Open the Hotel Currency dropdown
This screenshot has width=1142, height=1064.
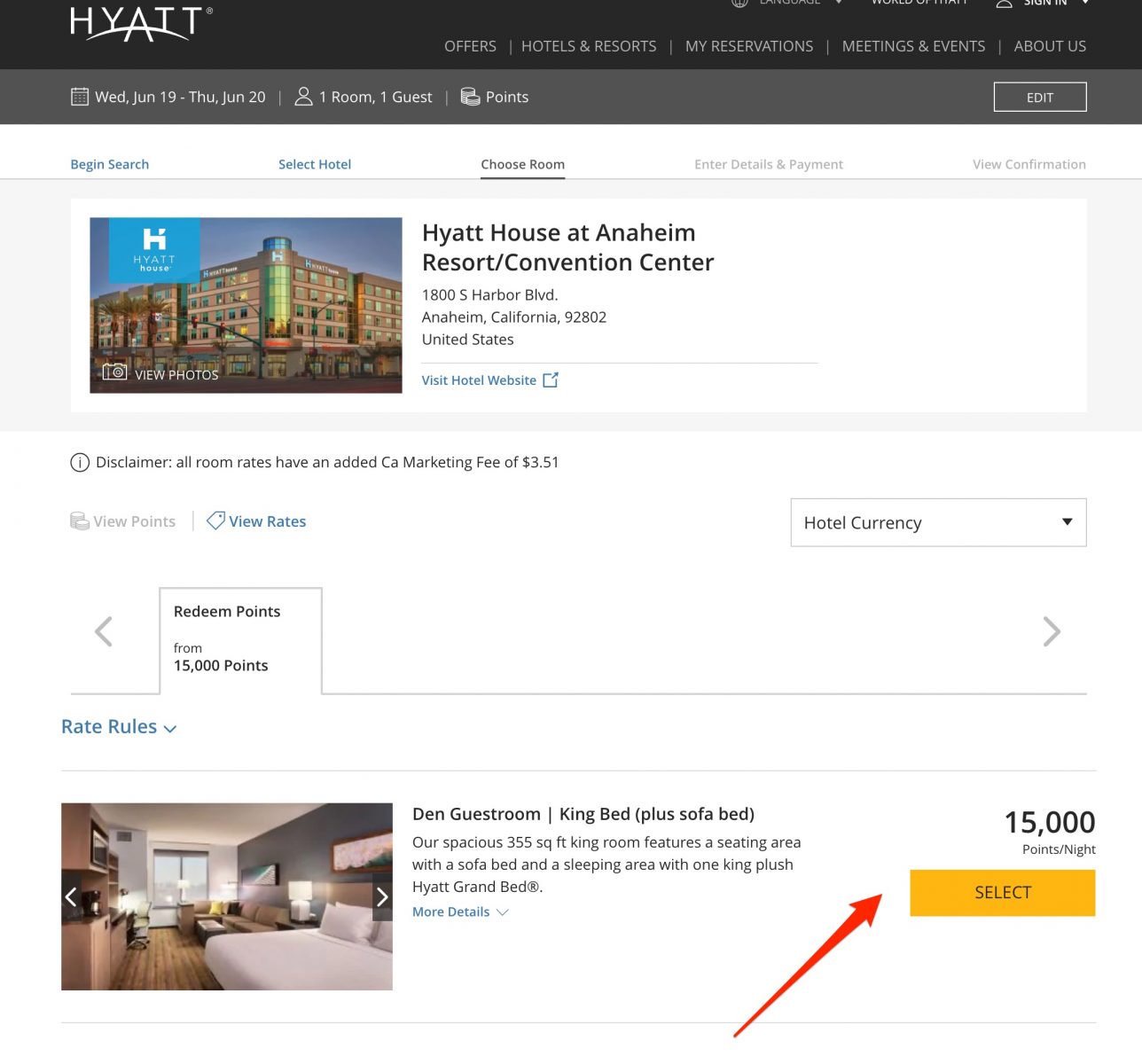pos(938,522)
